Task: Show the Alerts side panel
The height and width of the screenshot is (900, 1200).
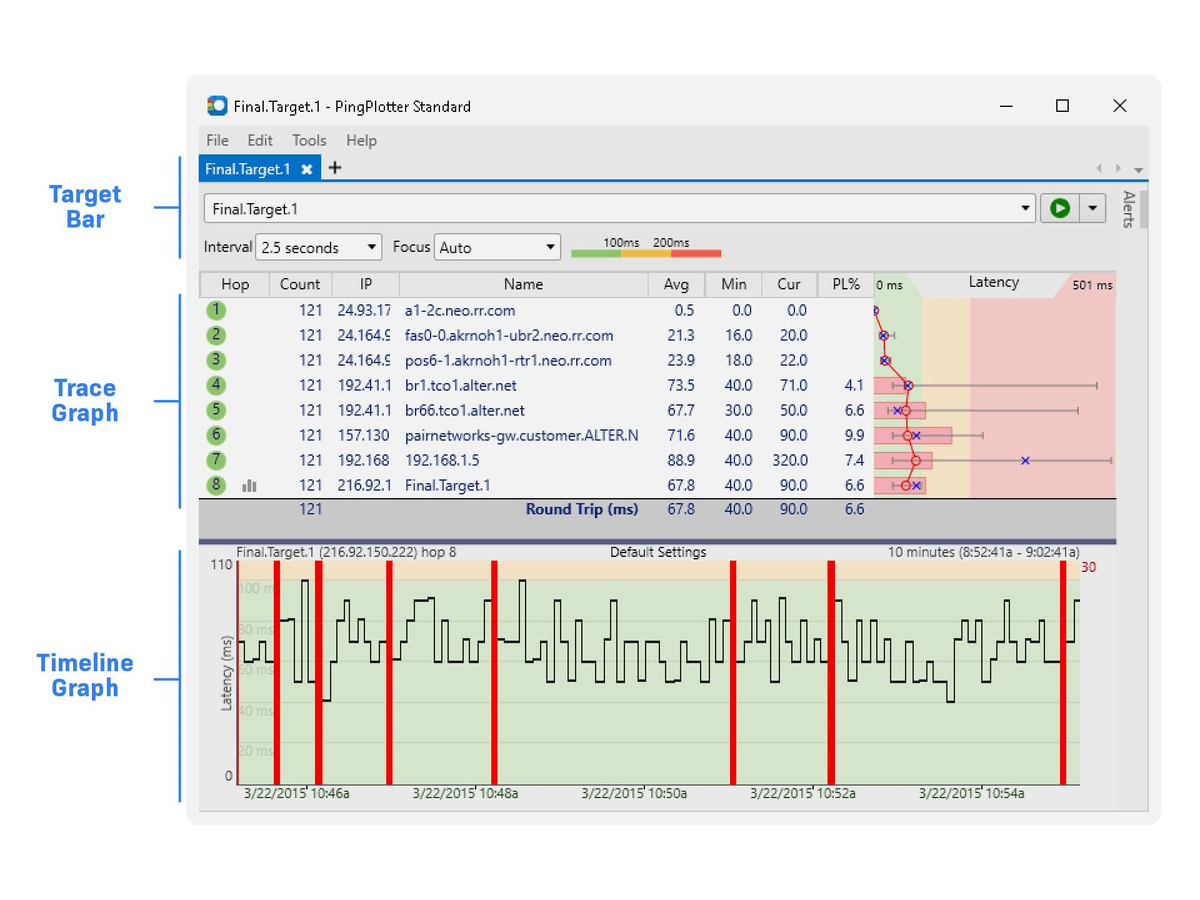Action: point(1128,210)
